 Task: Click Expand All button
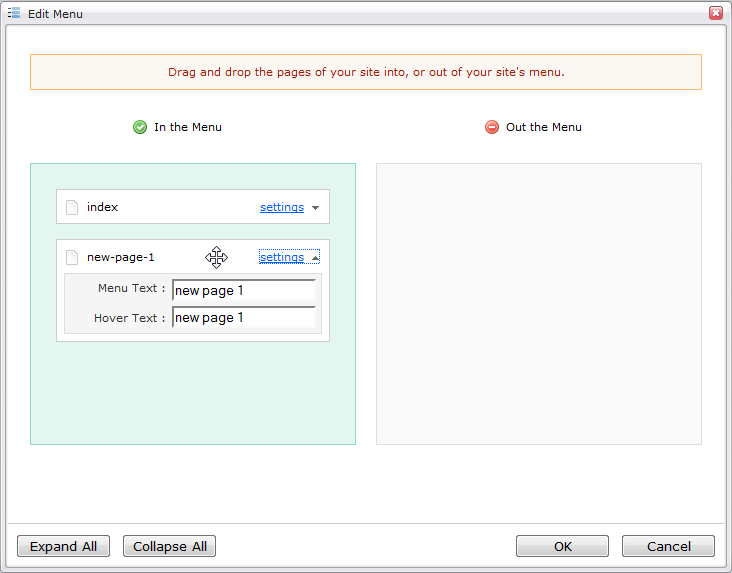click(63, 546)
